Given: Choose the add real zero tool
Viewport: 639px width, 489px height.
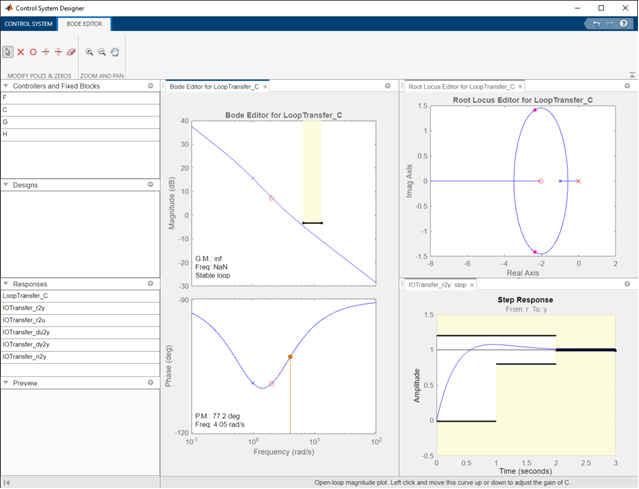Looking at the screenshot, I should tap(33, 51).
